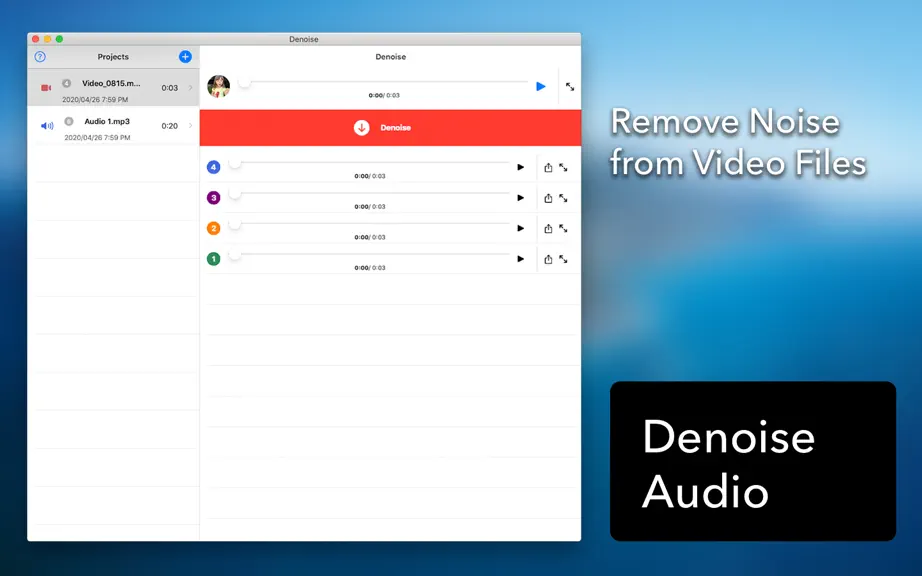Play the original video track
The height and width of the screenshot is (576, 922).
pos(541,86)
